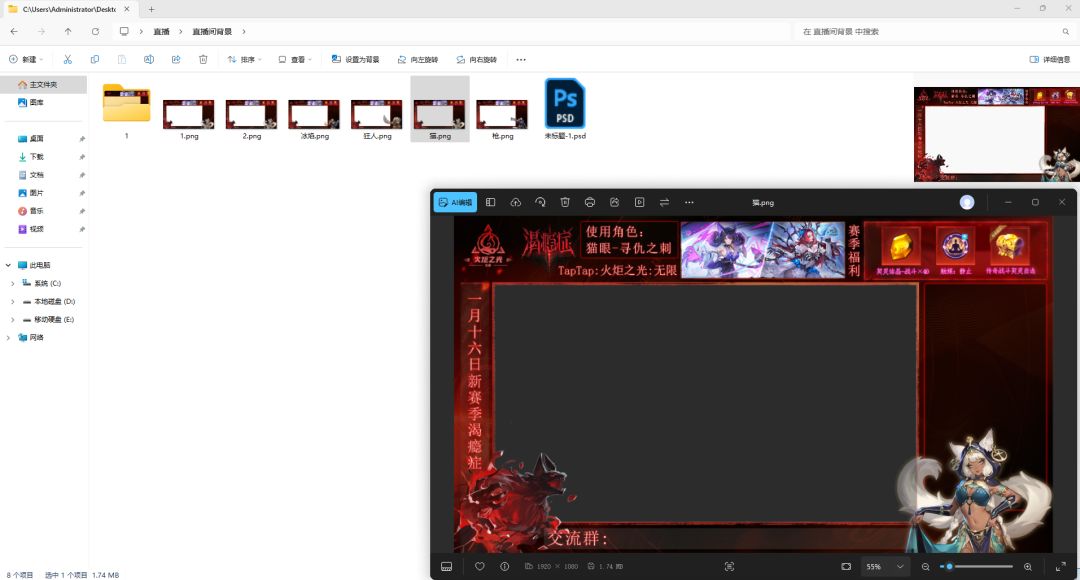Click the zoom out magnifier in photo viewer

click(926, 566)
